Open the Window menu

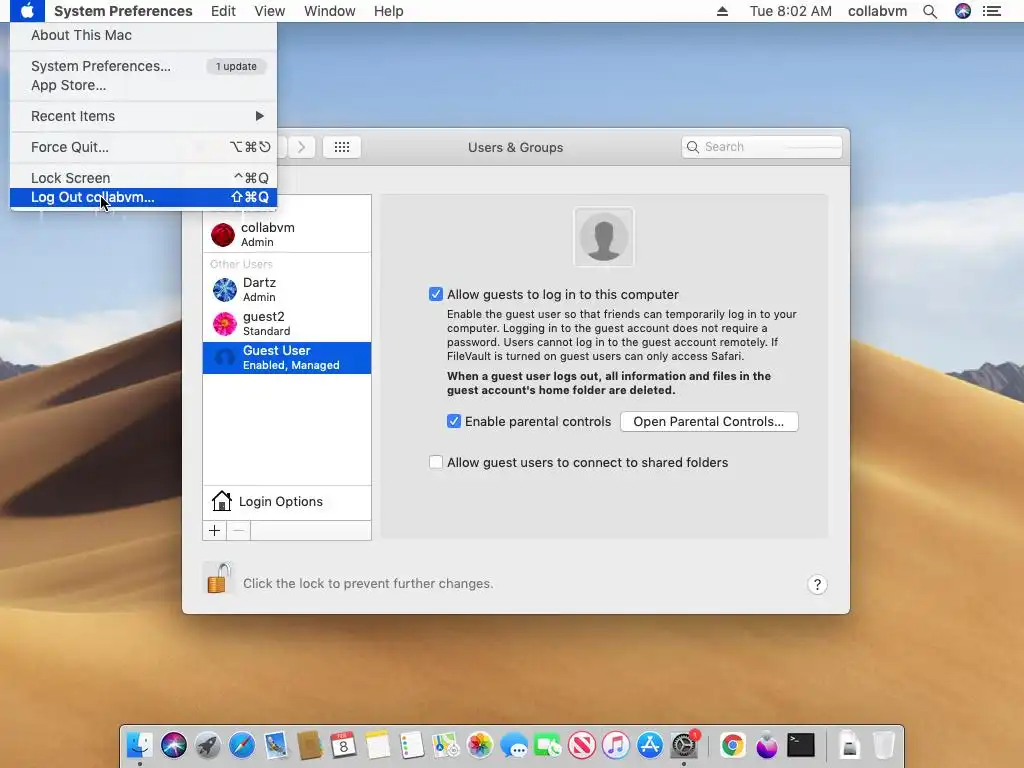329,11
